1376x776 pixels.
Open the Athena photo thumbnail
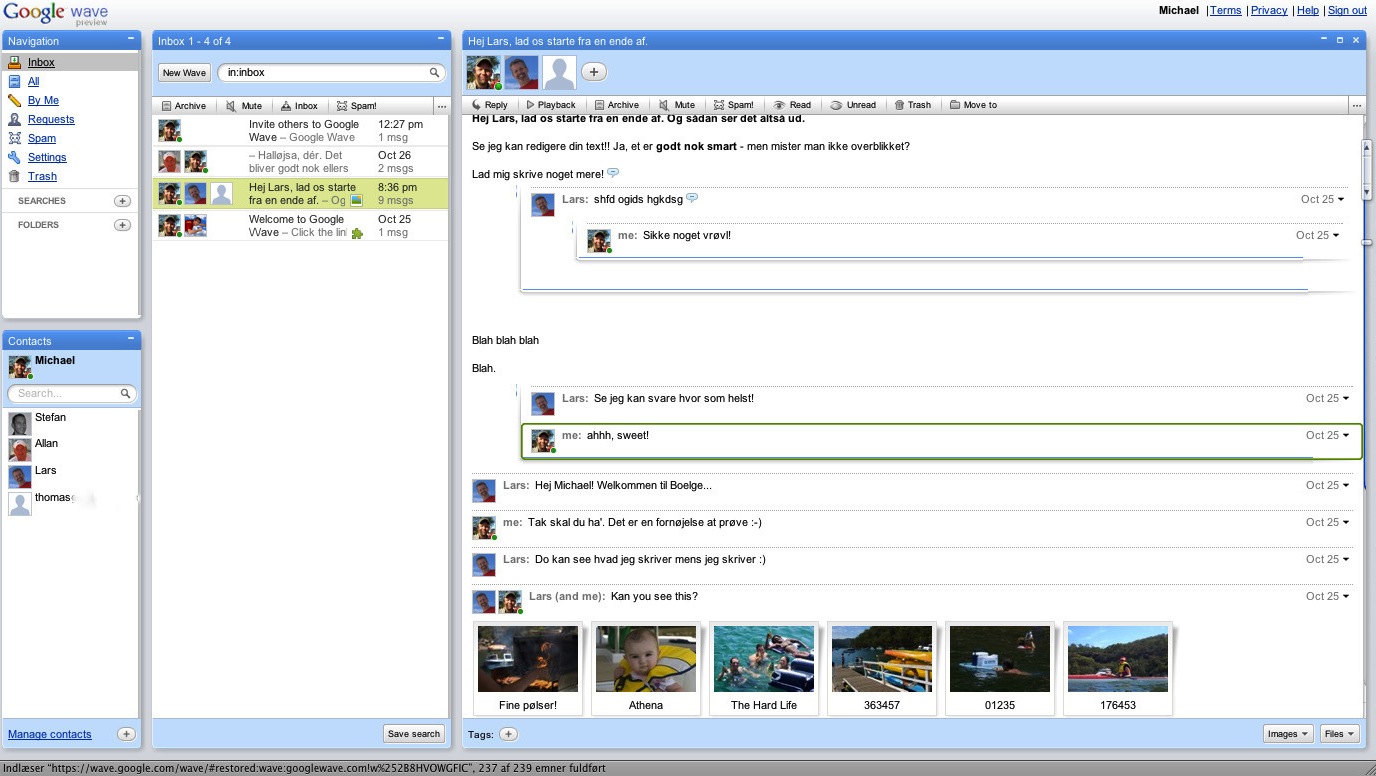click(646, 660)
